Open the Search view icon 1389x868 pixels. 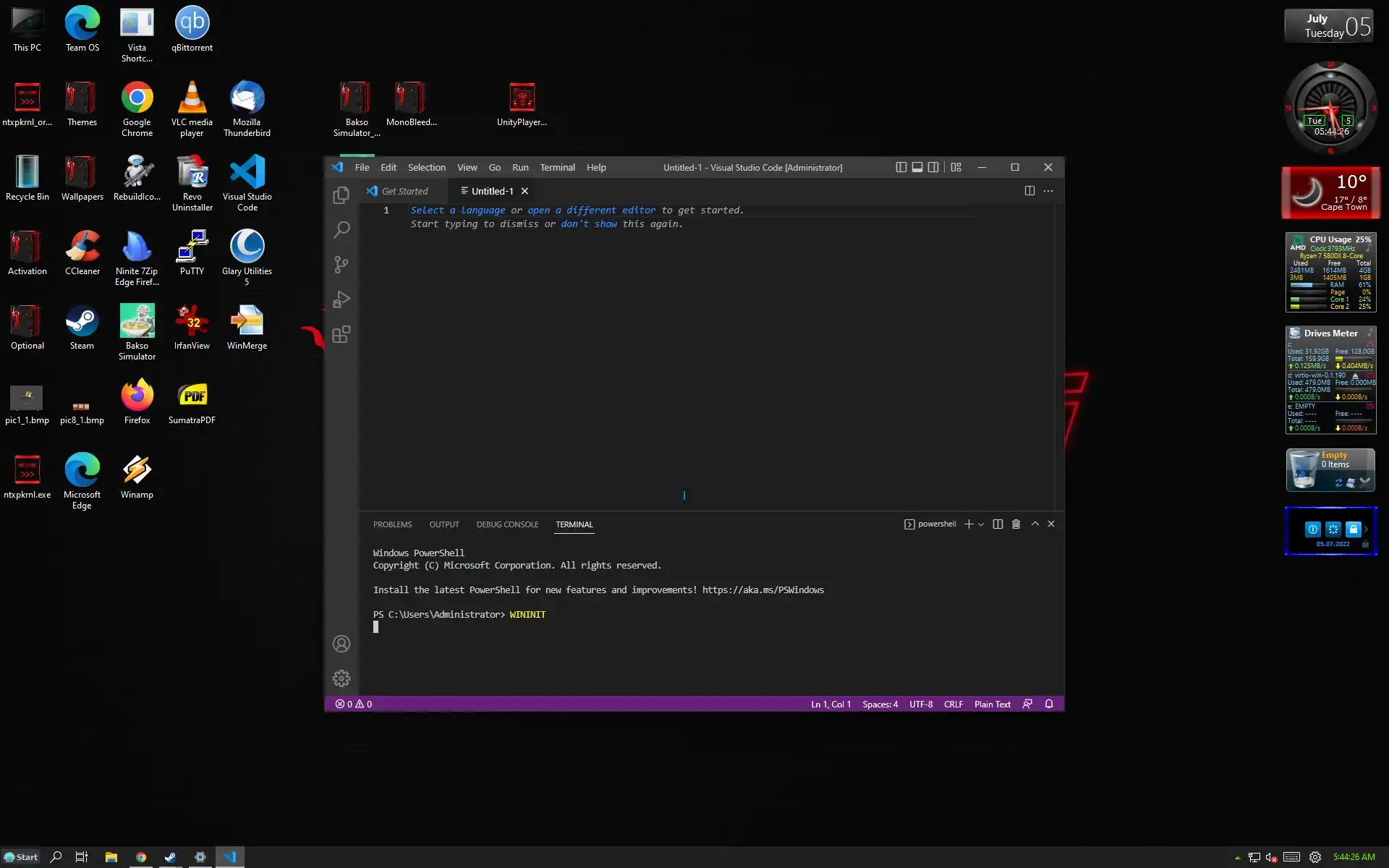tap(341, 230)
